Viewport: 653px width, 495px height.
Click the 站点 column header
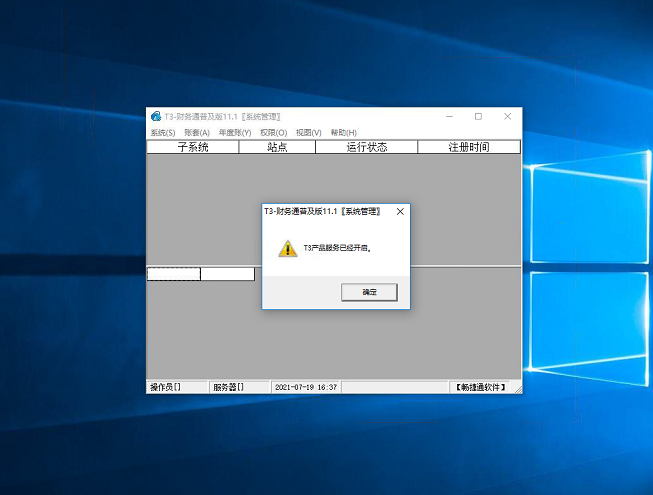coord(277,147)
